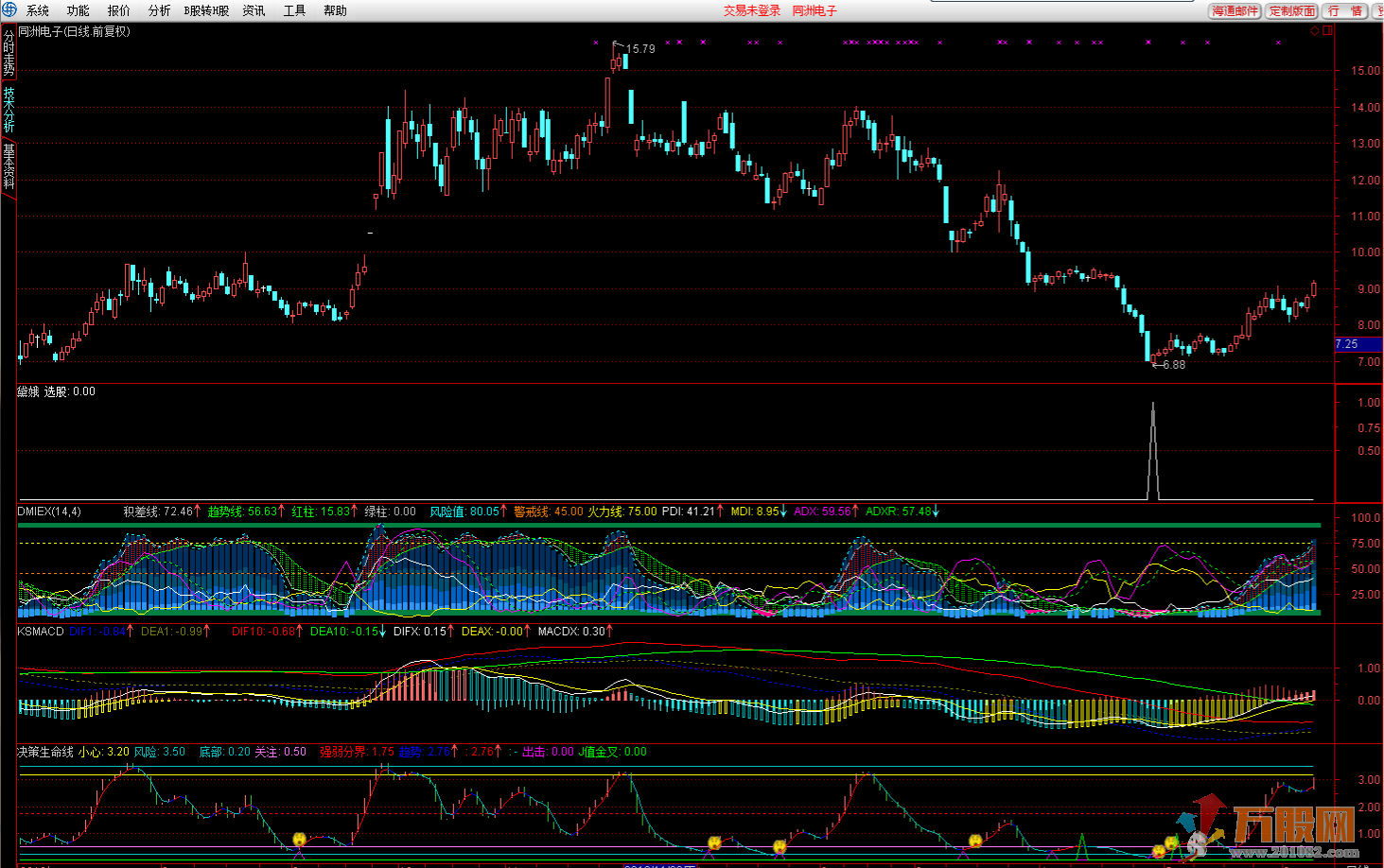1384x868 pixels.
Task: Open the 分析 menu
Action: pyautogui.click(x=160, y=10)
